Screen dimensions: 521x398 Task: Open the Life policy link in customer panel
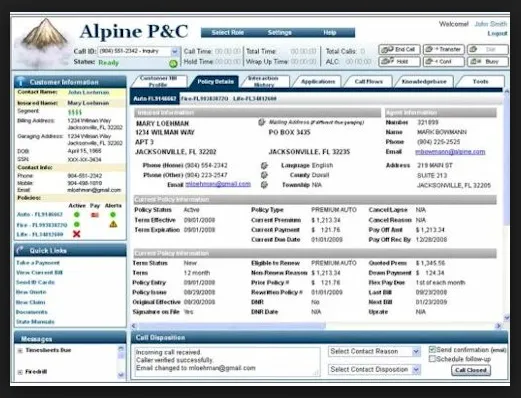click(x=40, y=234)
